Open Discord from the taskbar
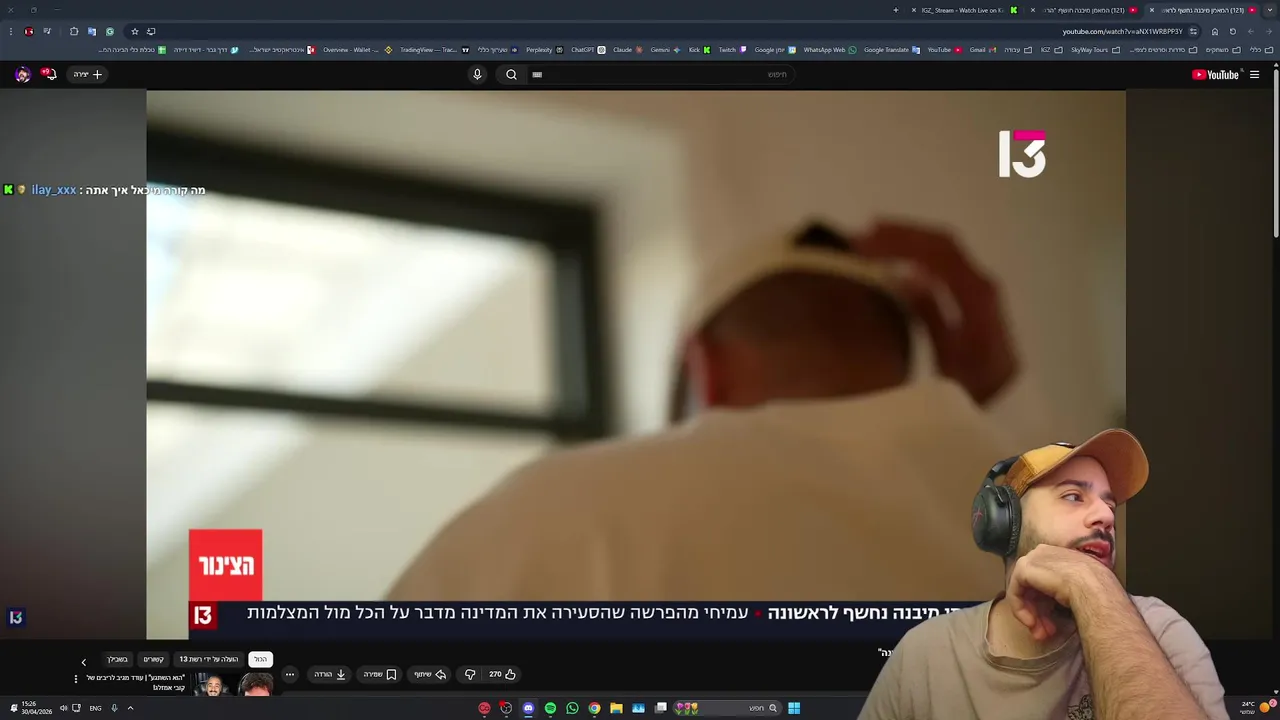This screenshot has width=1280, height=720. pyautogui.click(x=528, y=708)
